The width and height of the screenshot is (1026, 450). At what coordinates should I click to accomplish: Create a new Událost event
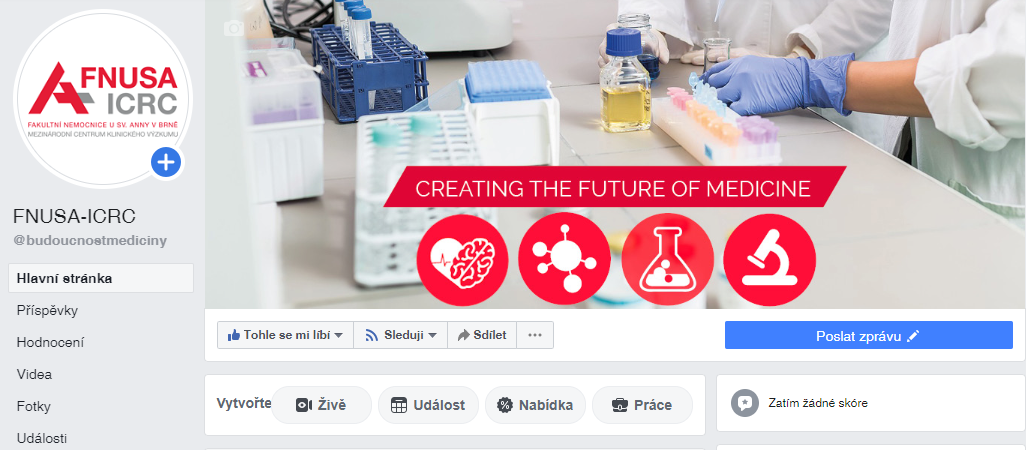coord(428,405)
